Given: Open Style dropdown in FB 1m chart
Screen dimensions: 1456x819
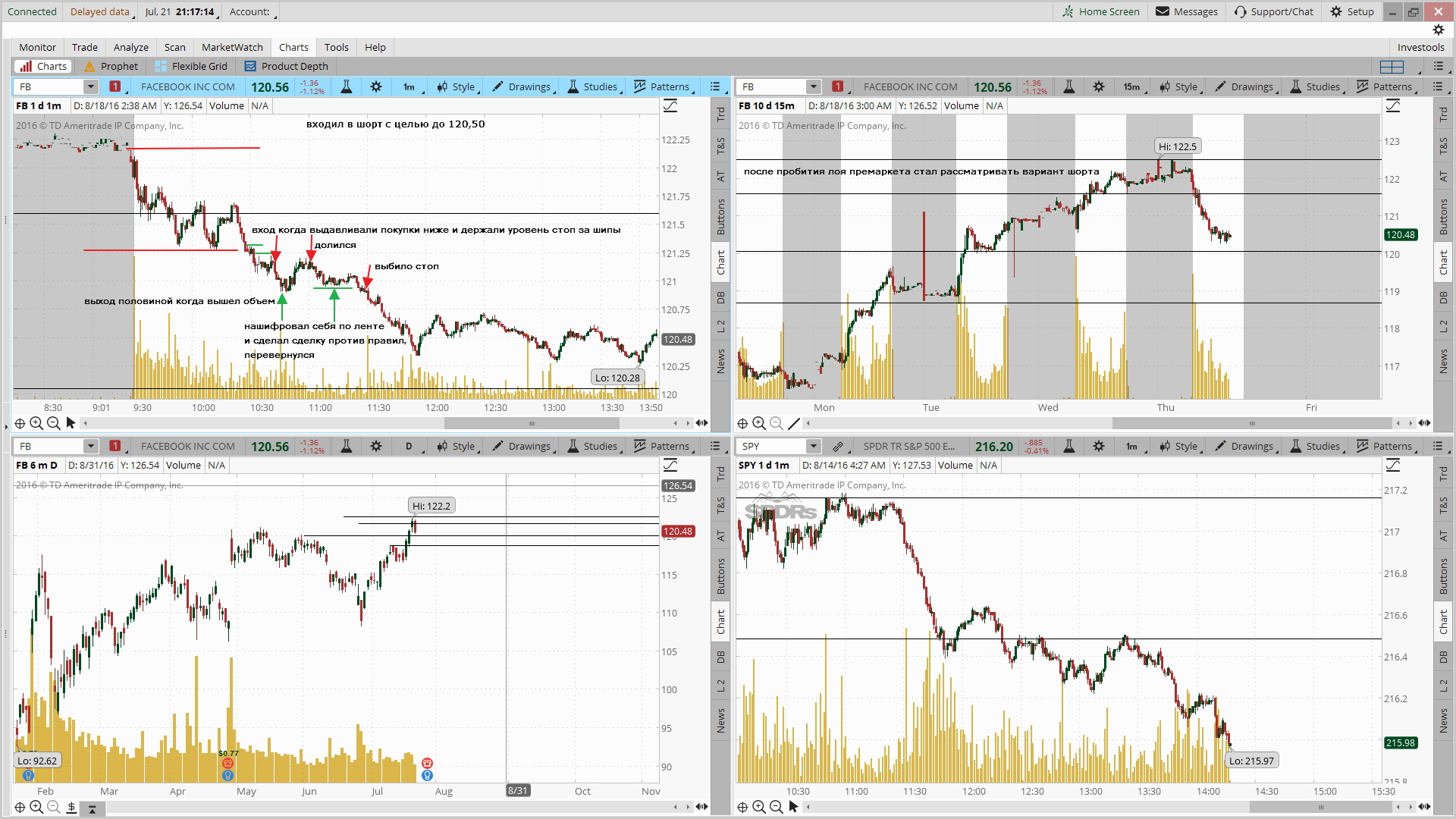Looking at the screenshot, I should point(457,86).
